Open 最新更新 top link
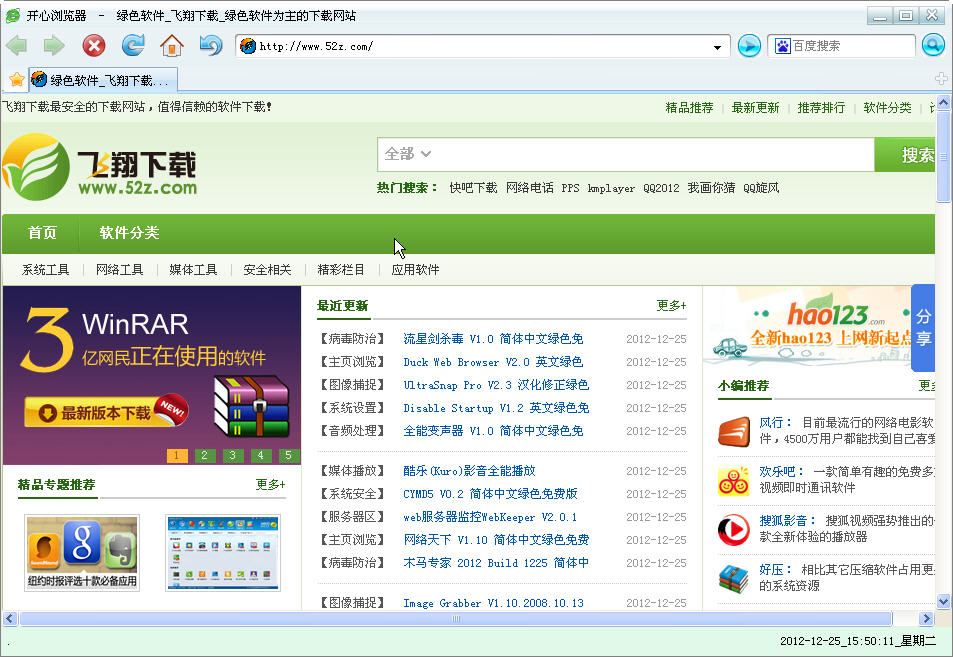 click(755, 108)
